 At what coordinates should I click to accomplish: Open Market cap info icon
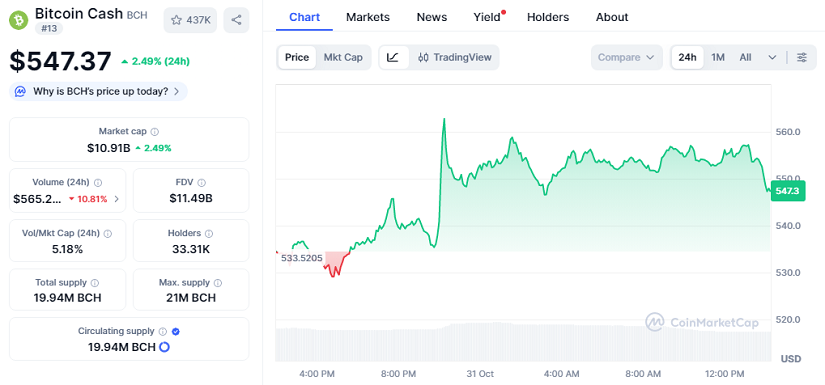tap(155, 132)
